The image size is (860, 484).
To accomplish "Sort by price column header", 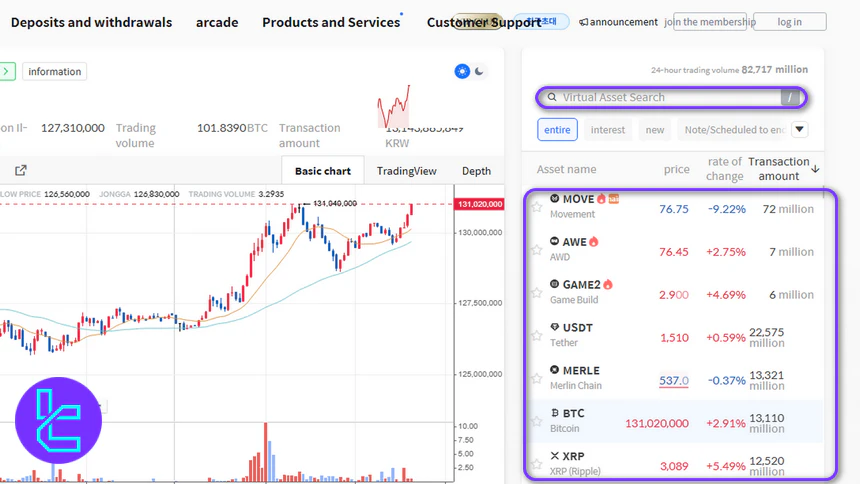I will (x=676, y=169).
